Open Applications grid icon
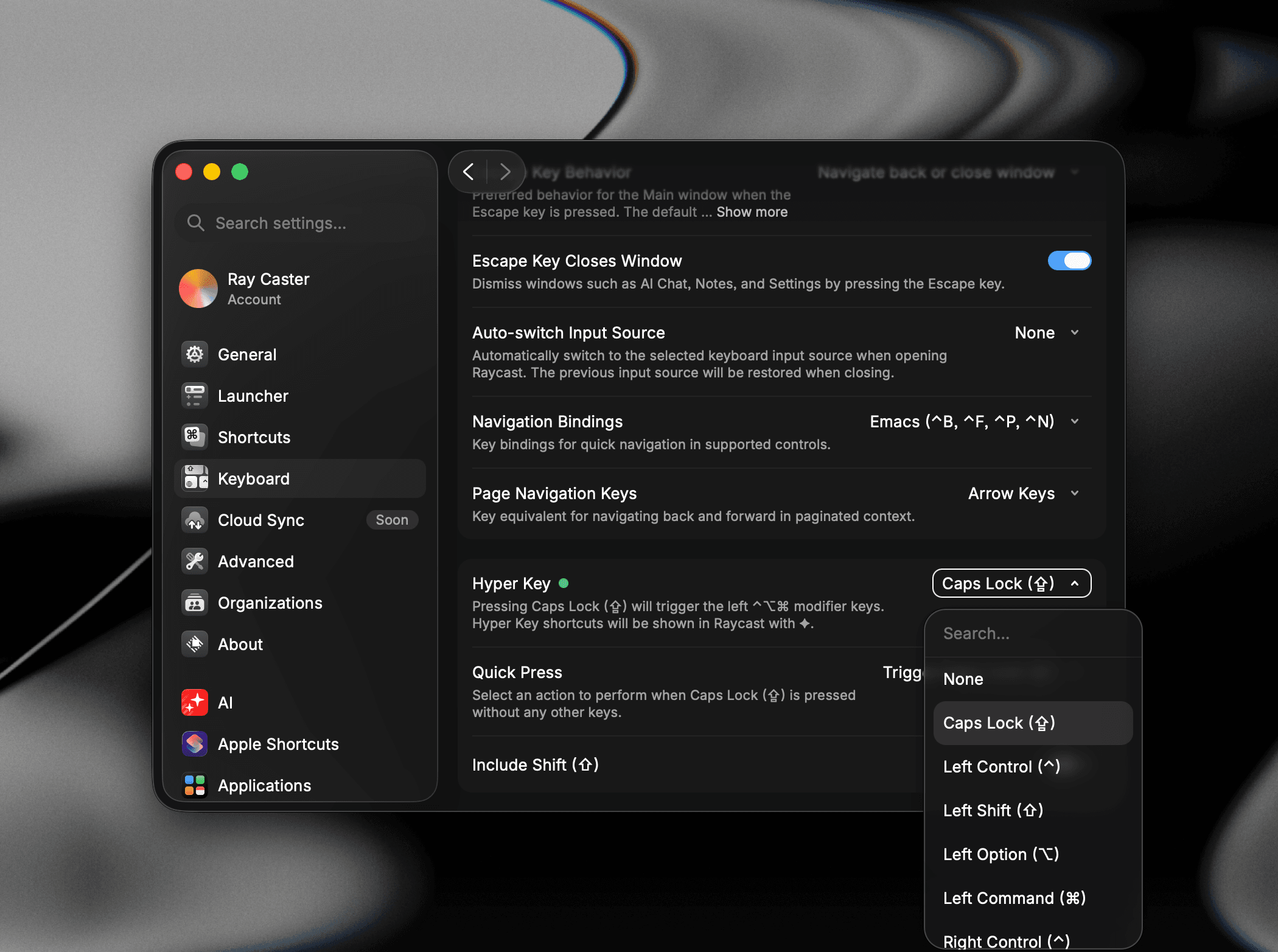 195,785
